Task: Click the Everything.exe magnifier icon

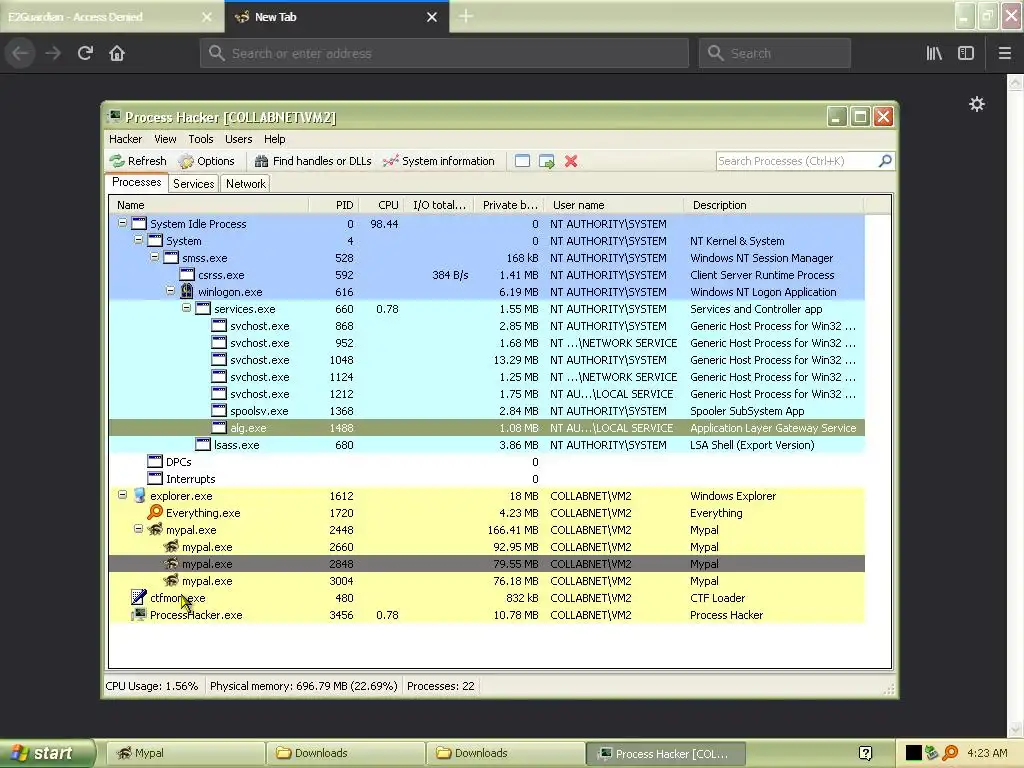Action: [155, 512]
